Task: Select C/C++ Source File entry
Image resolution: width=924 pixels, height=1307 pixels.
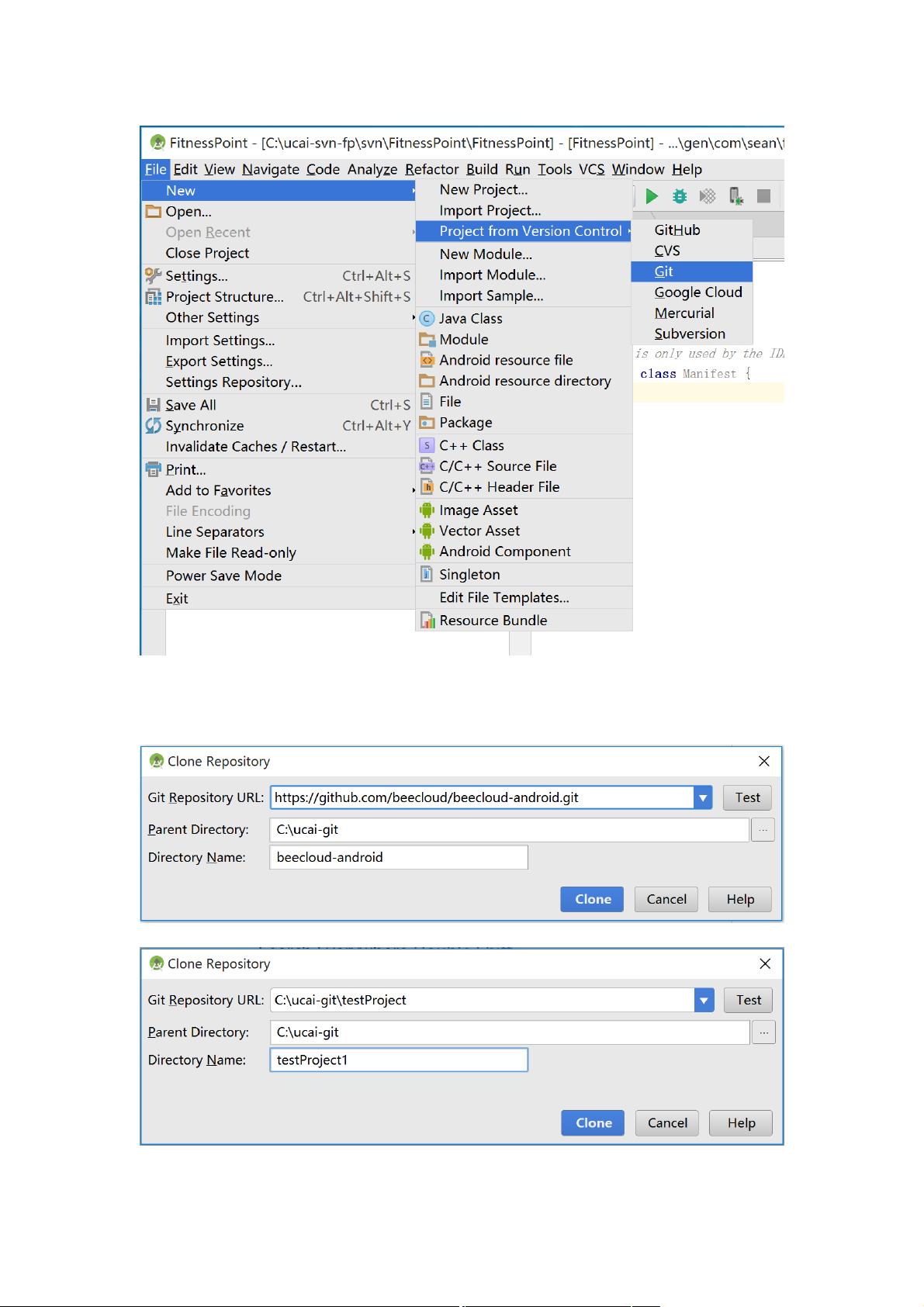Action: [x=524, y=466]
